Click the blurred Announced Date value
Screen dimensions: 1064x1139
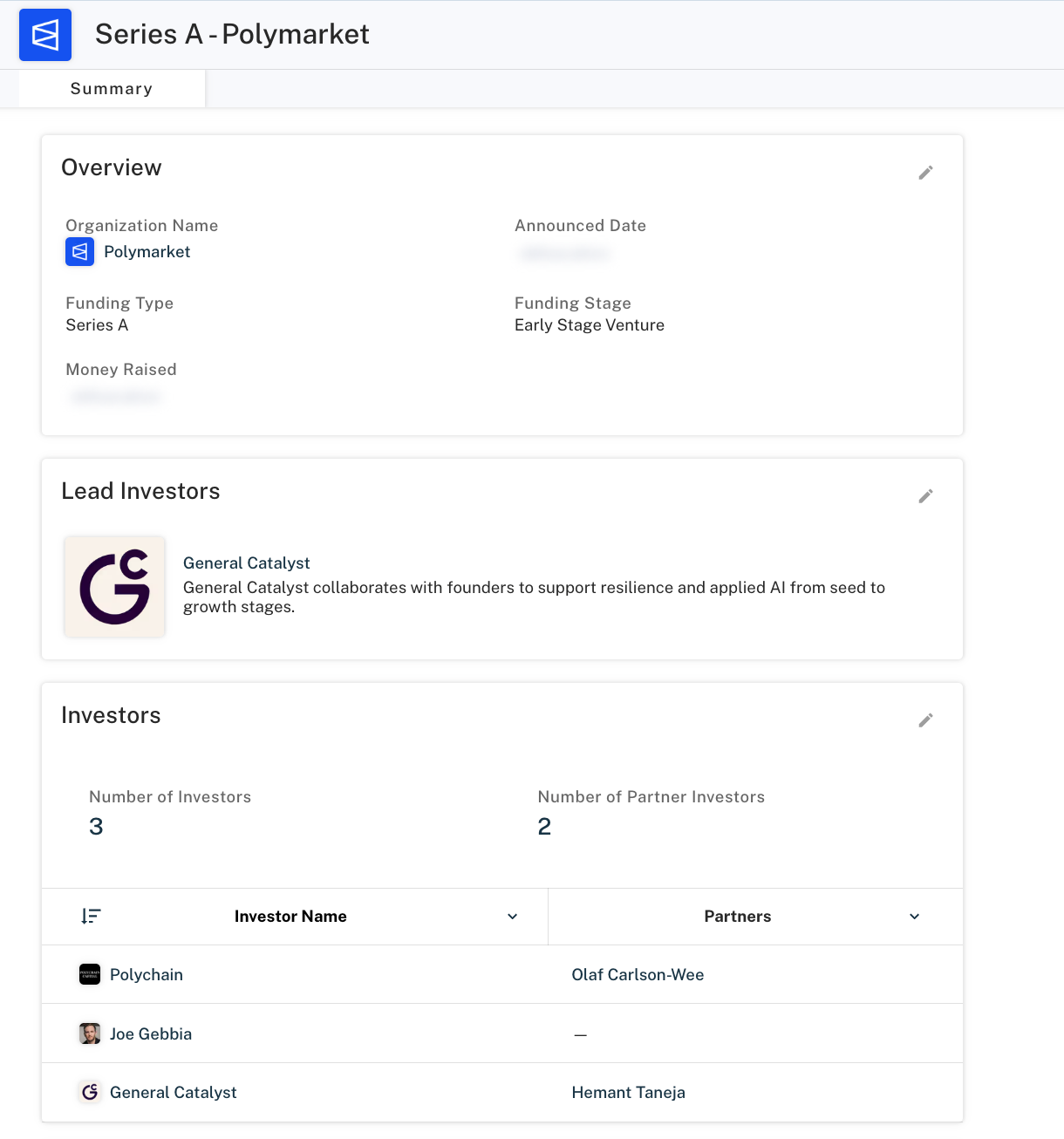[x=563, y=254]
